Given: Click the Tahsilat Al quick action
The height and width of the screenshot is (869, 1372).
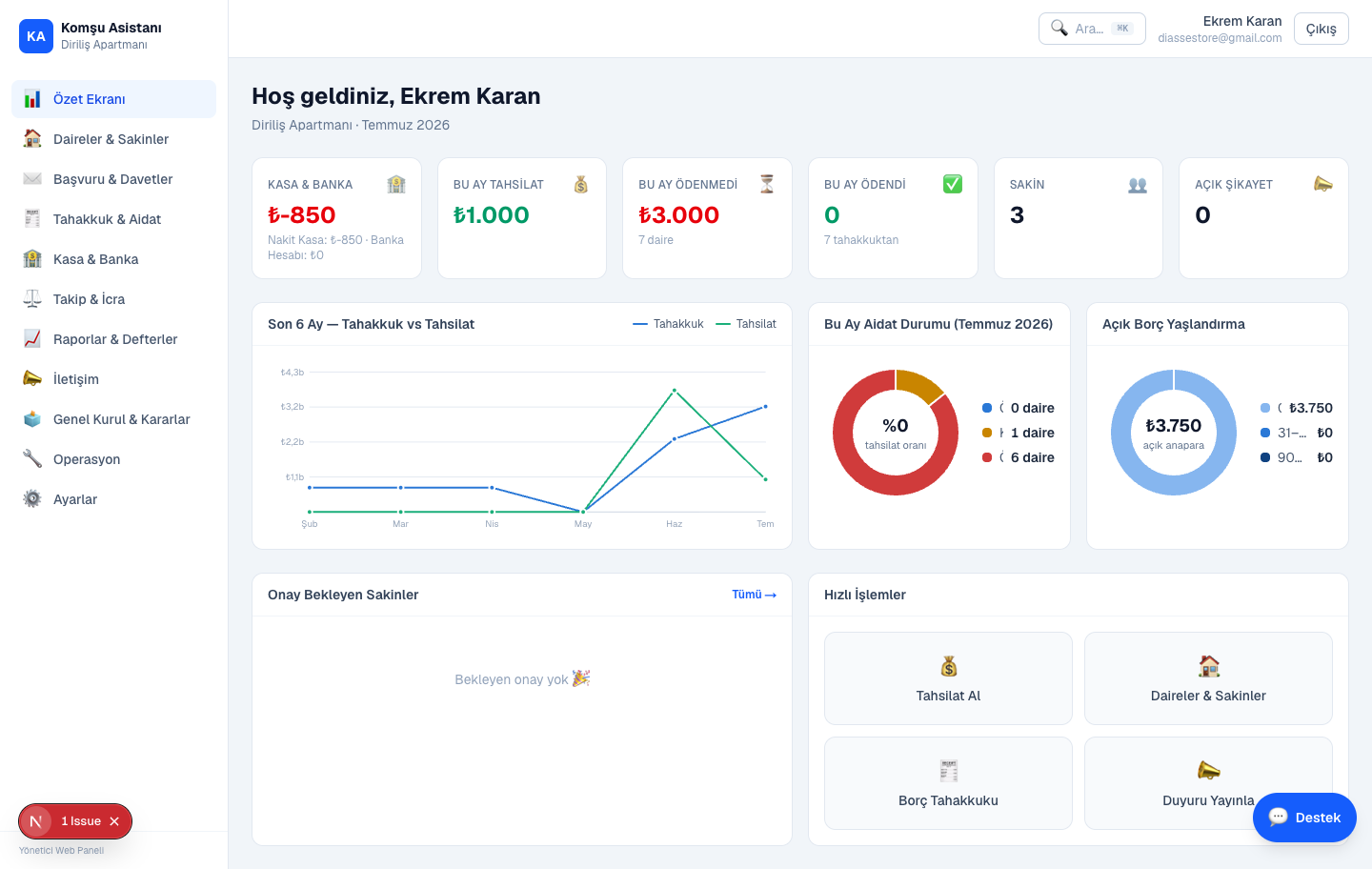Looking at the screenshot, I should tap(948, 678).
